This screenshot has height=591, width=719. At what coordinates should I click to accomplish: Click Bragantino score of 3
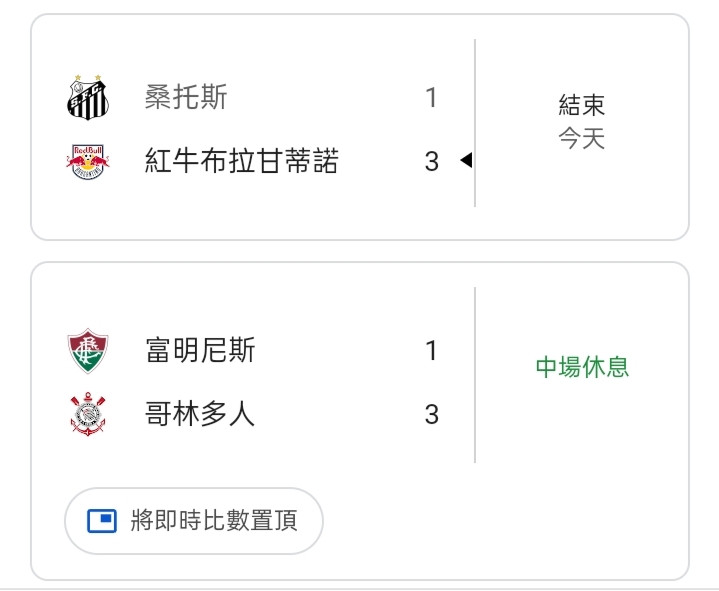click(431, 161)
